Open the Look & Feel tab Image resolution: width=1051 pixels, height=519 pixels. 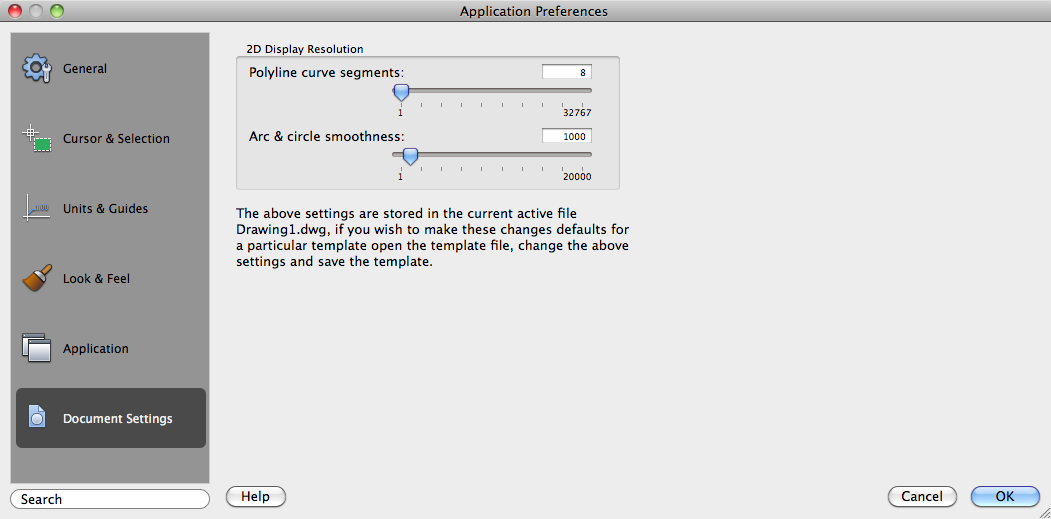coord(96,279)
